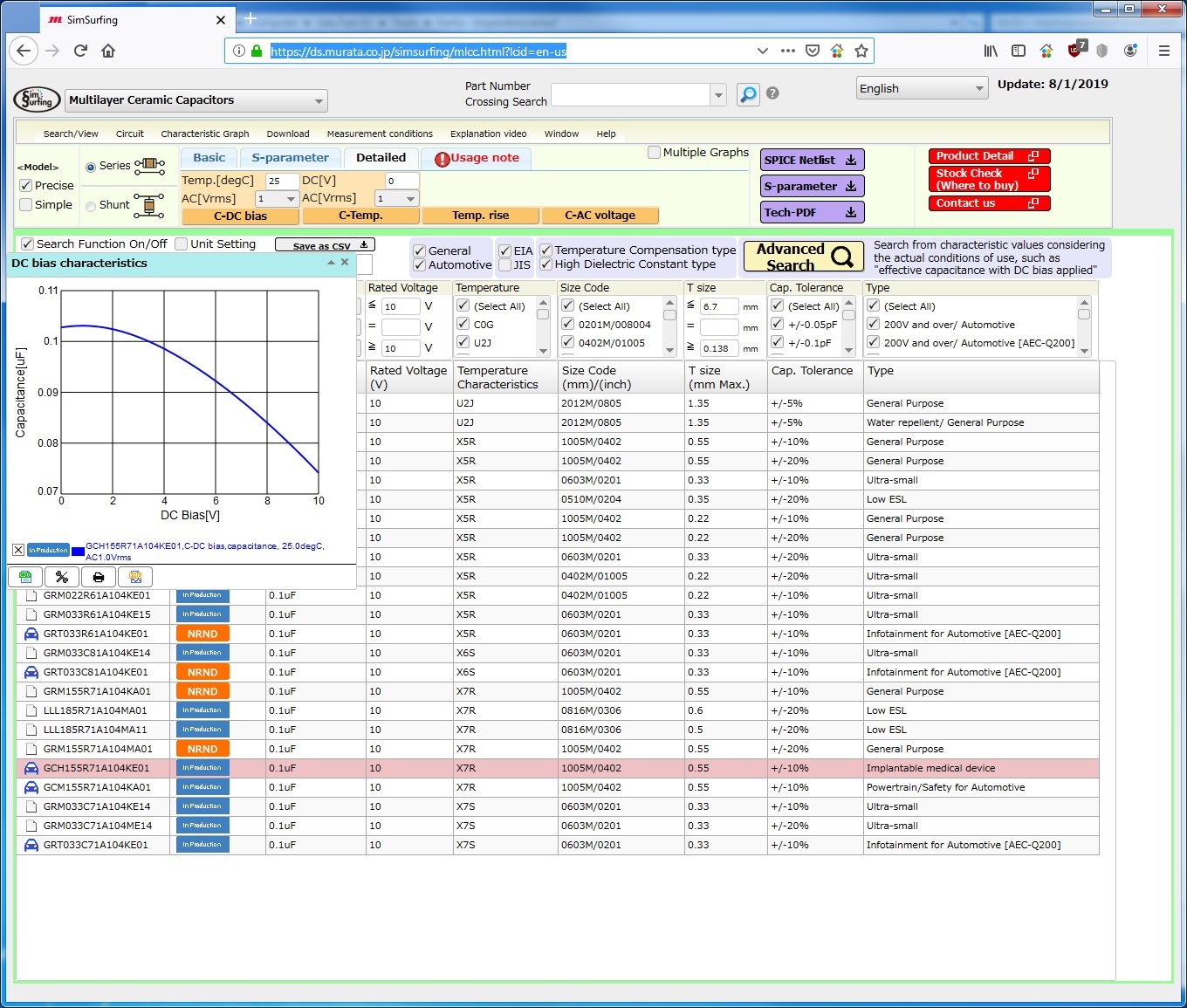This screenshot has height=1008, width=1187.
Task: Click the part number search magnifier icon
Action: tap(748, 94)
